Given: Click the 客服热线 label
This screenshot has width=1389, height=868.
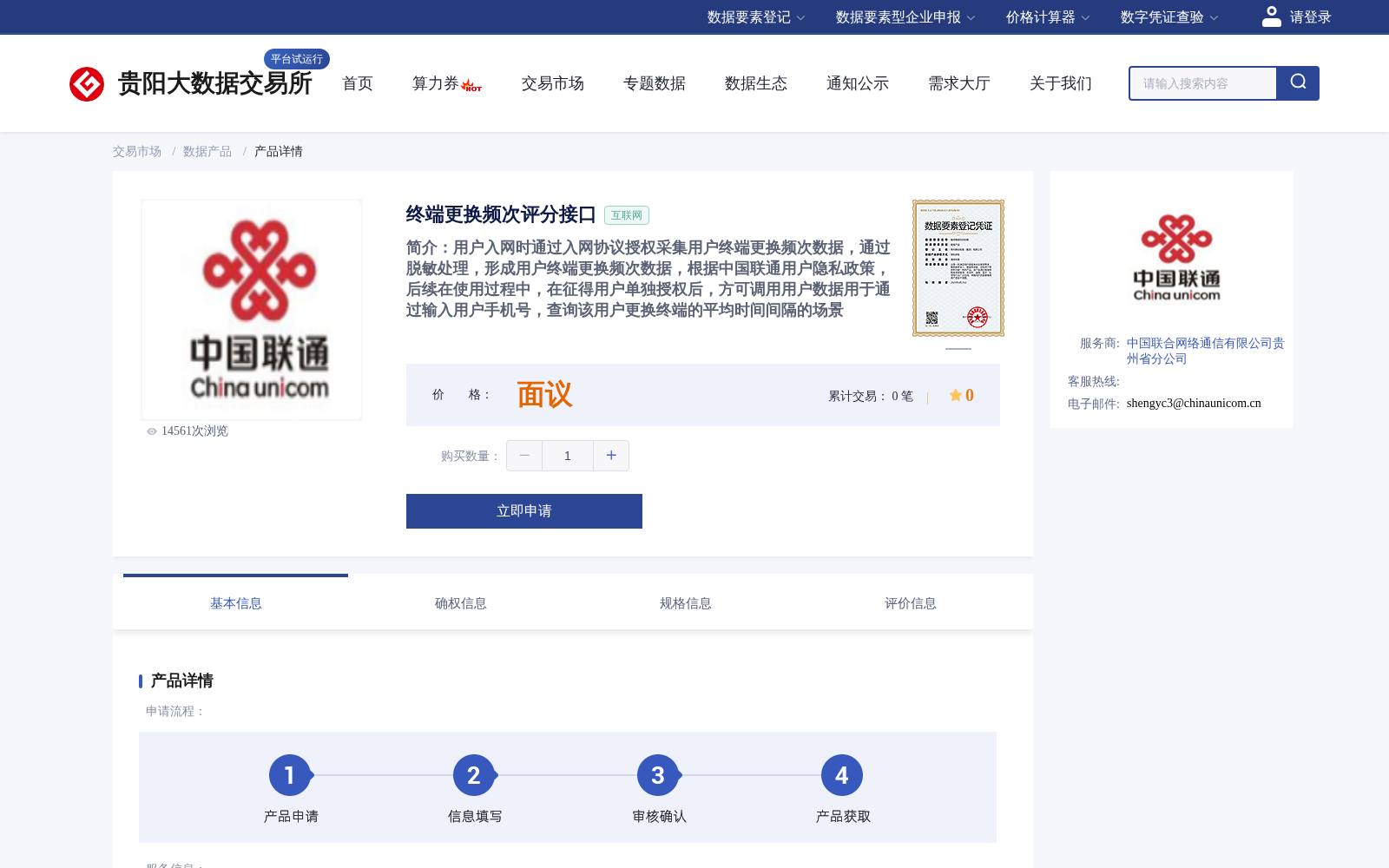Looking at the screenshot, I should [1094, 381].
